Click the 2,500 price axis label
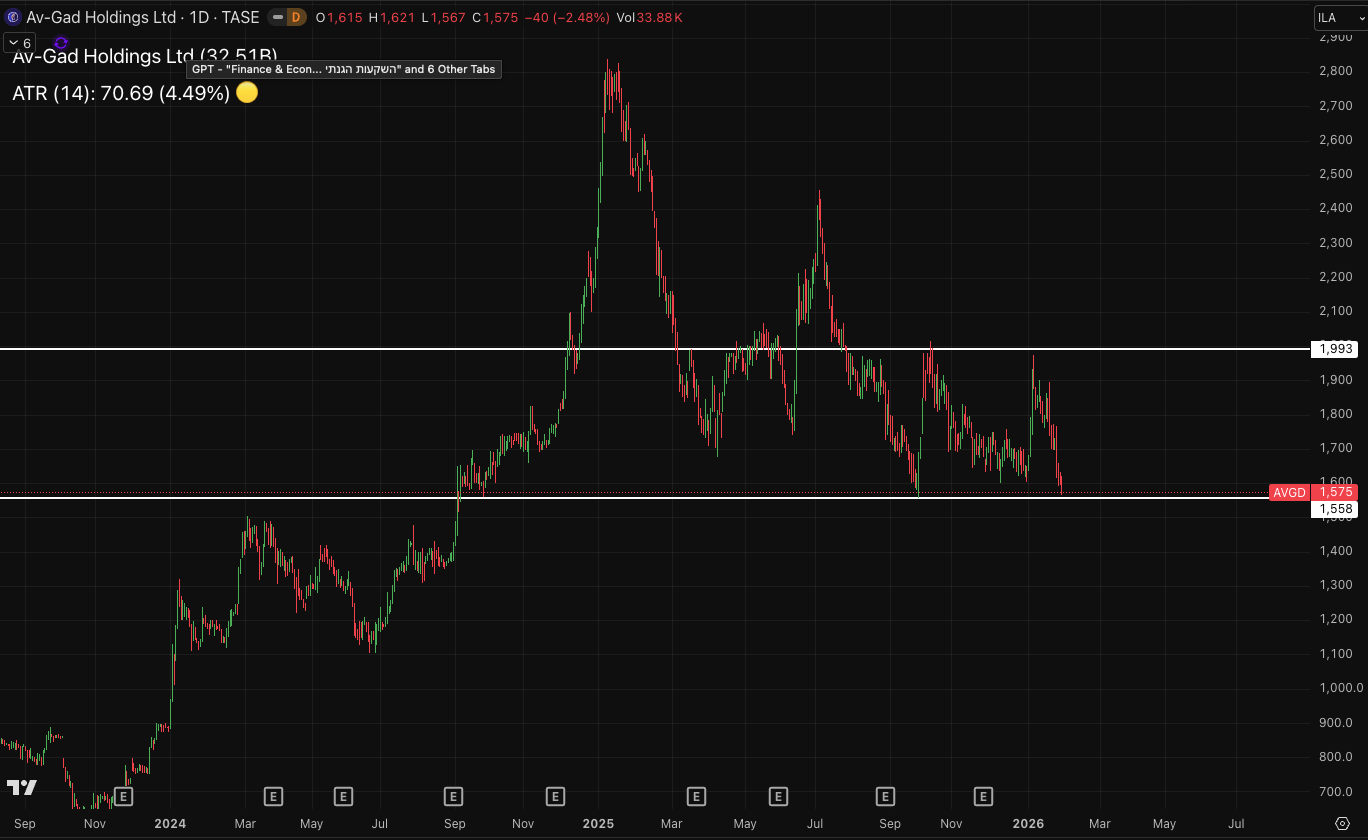The image size is (1368, 840). coord(1337,174)
